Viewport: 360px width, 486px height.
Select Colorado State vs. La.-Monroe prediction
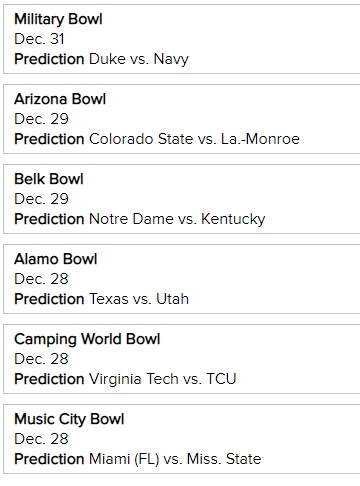pos(194,139)
